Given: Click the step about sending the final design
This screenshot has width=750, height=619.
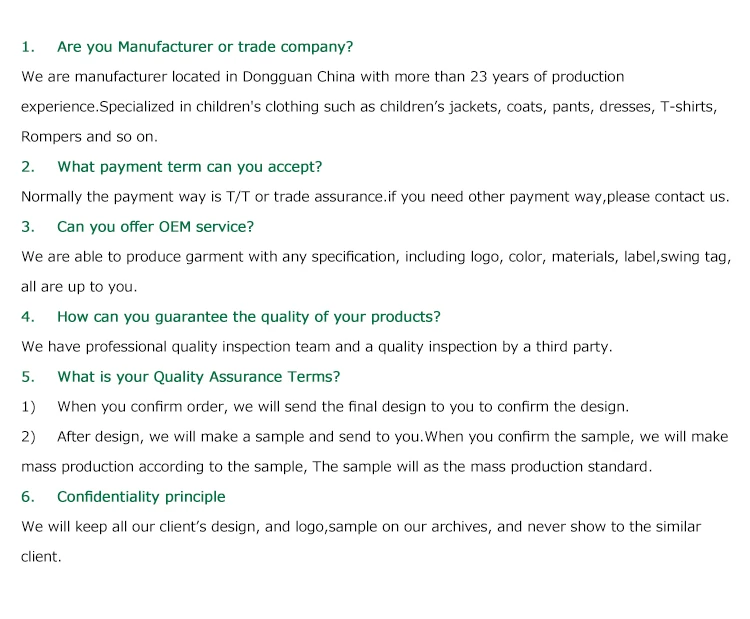Looking at the screenshot, I should pyautogui.click(x=342, y=407).
